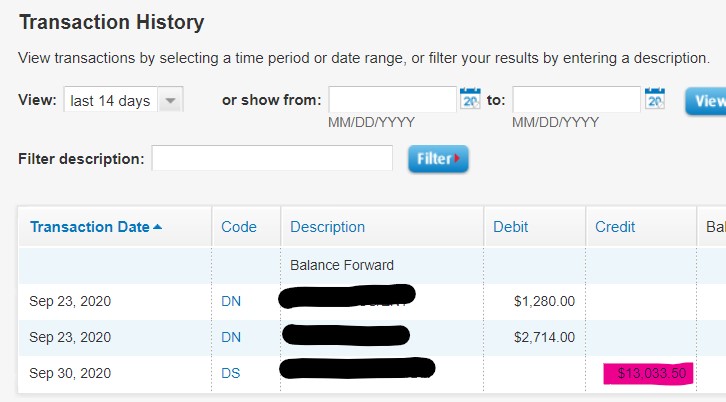The width and height of the screenshot is (726, 402).
Task: Sort by Transaction Date column header
Action: 89,227
